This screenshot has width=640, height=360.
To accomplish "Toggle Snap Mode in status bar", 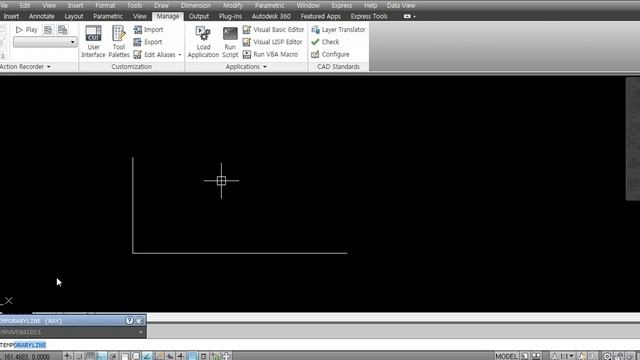I will [x=79, y=356].
